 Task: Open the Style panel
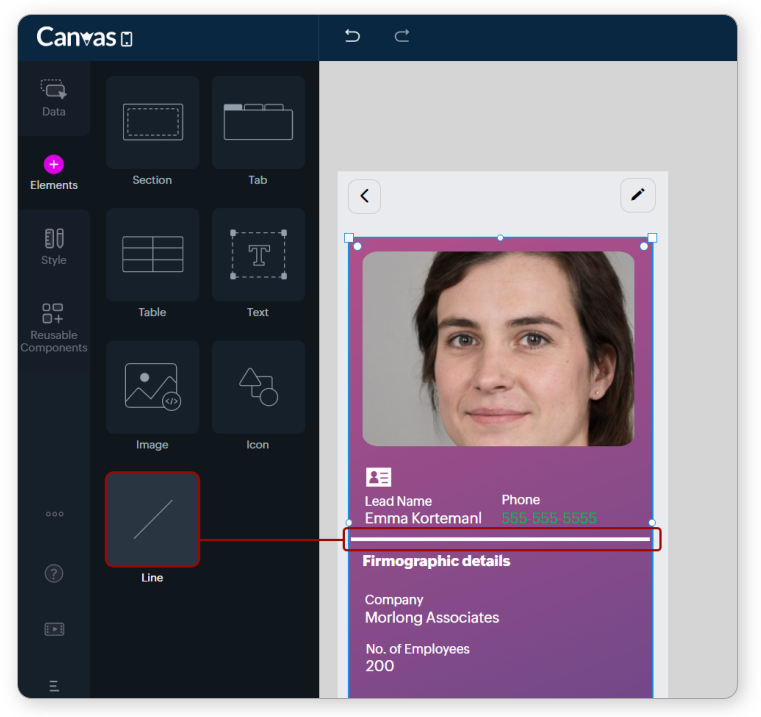(x=53, y=247)
